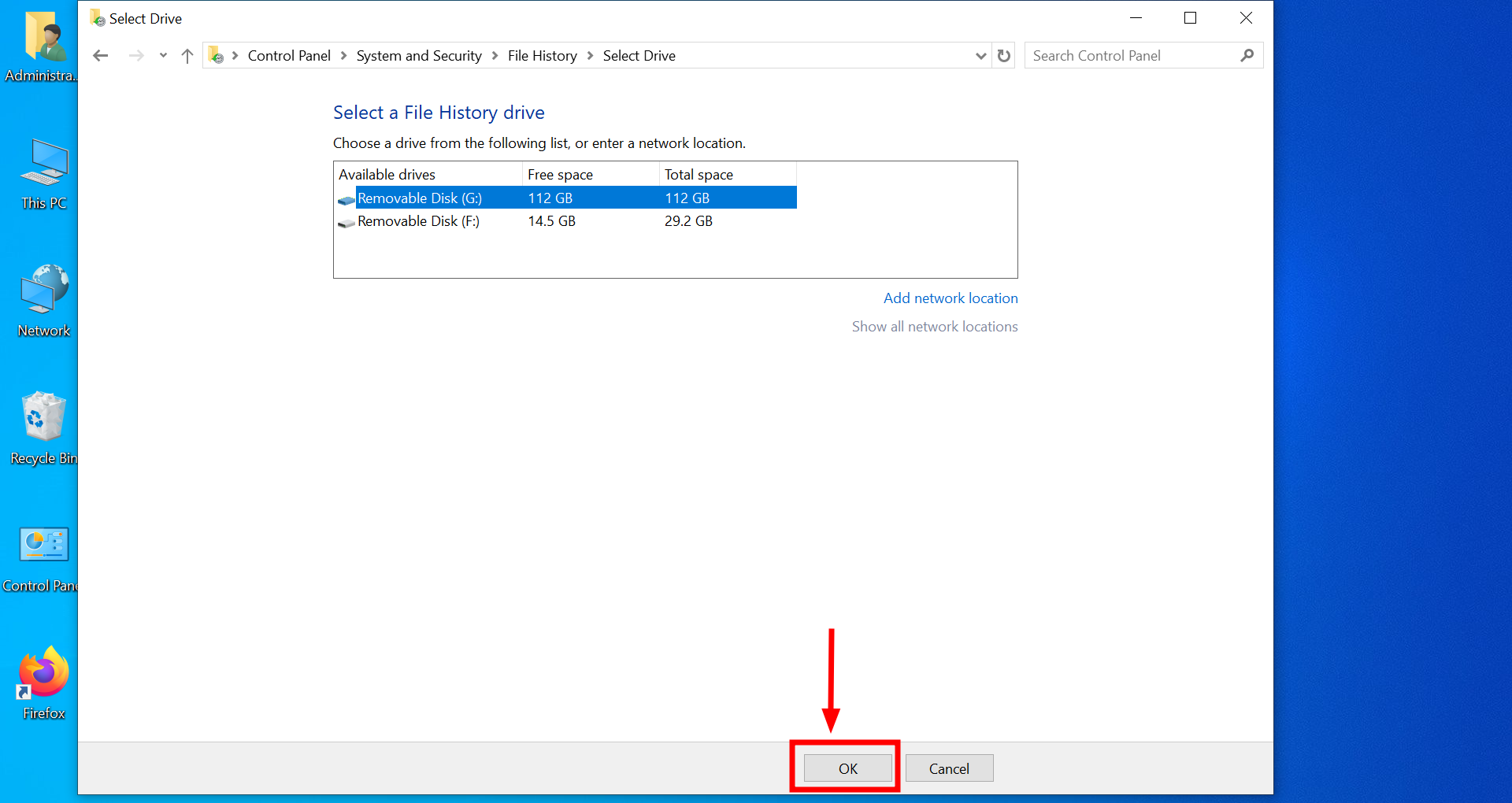Expand the chevron after System and Security

(495, 55)
